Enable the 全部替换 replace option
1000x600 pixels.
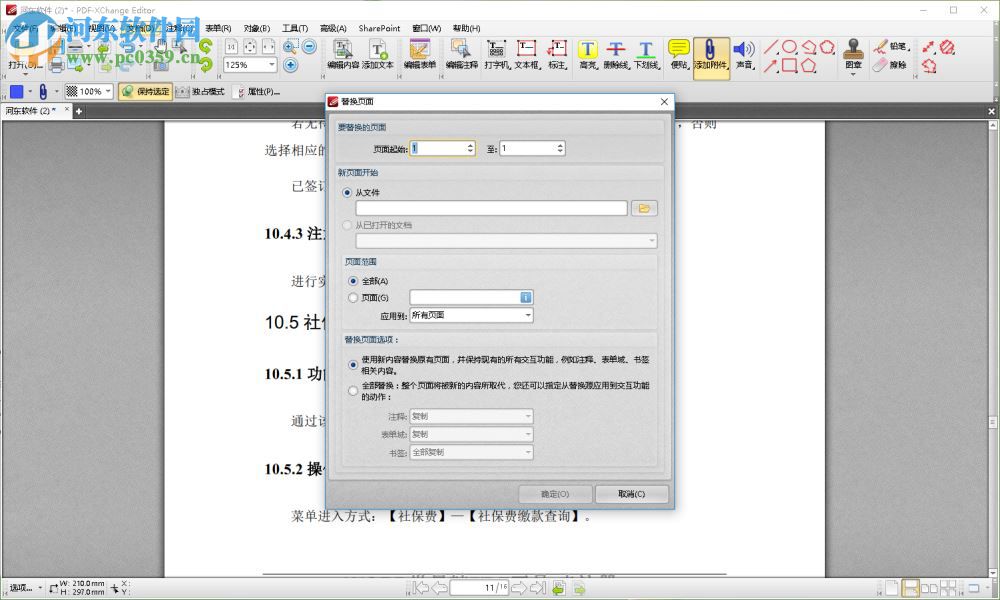(353, 390)
